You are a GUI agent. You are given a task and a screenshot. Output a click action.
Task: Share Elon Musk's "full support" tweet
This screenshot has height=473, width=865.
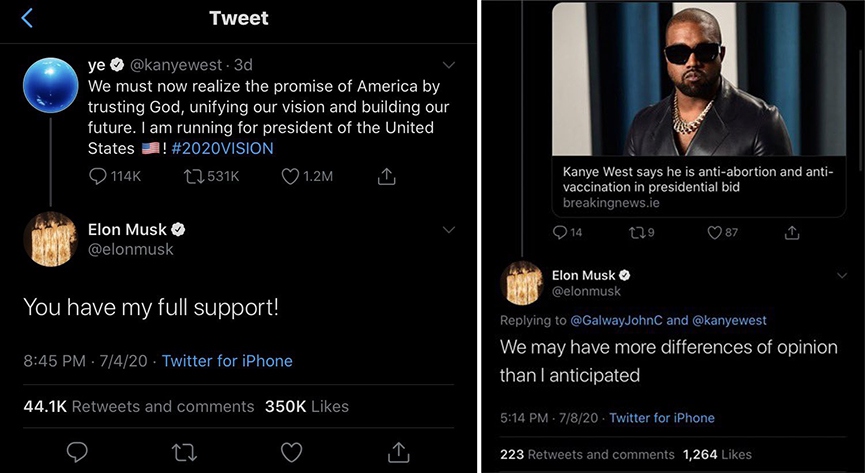399,452
